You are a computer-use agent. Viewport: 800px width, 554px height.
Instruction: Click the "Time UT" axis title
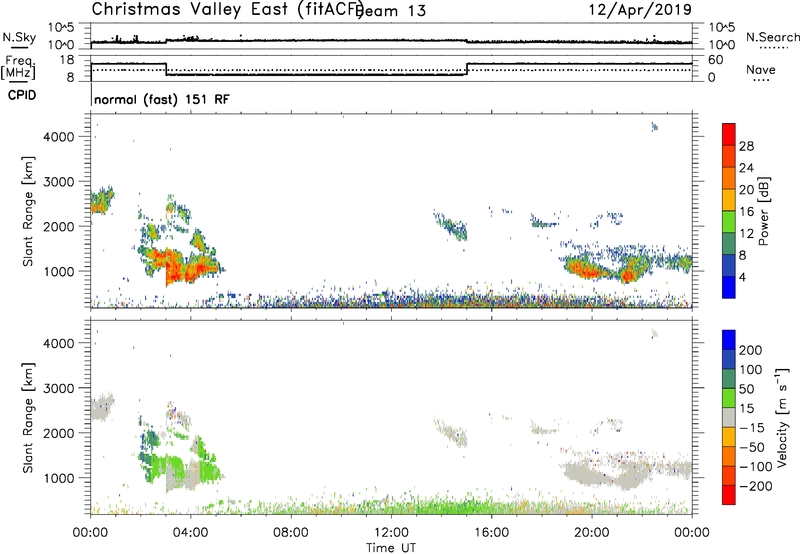[391, 548]
